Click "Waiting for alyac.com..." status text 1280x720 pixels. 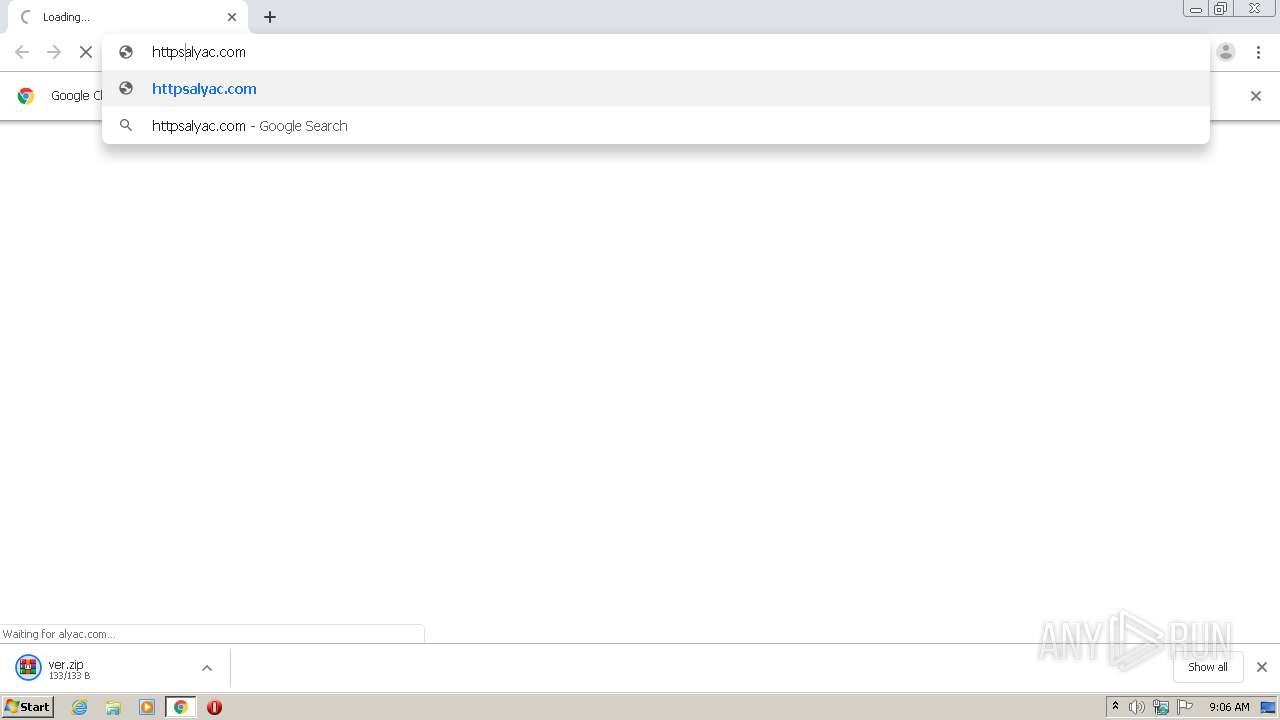[x=59, y=634]
